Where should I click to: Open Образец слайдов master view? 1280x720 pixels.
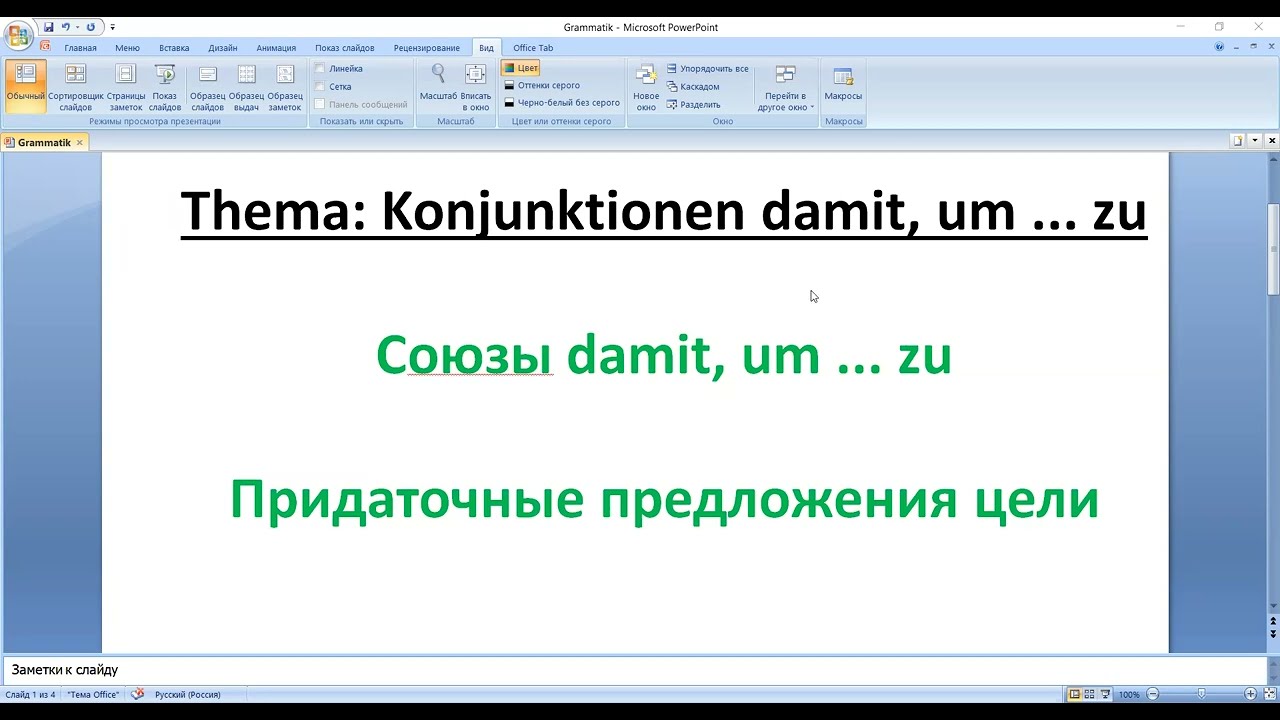coord(208,86)
